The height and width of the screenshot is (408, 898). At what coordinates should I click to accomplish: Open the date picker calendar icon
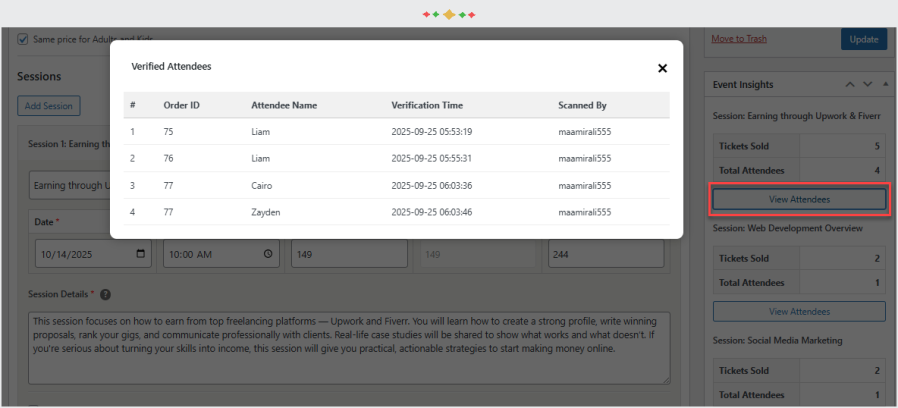click(x=141, y=254)
